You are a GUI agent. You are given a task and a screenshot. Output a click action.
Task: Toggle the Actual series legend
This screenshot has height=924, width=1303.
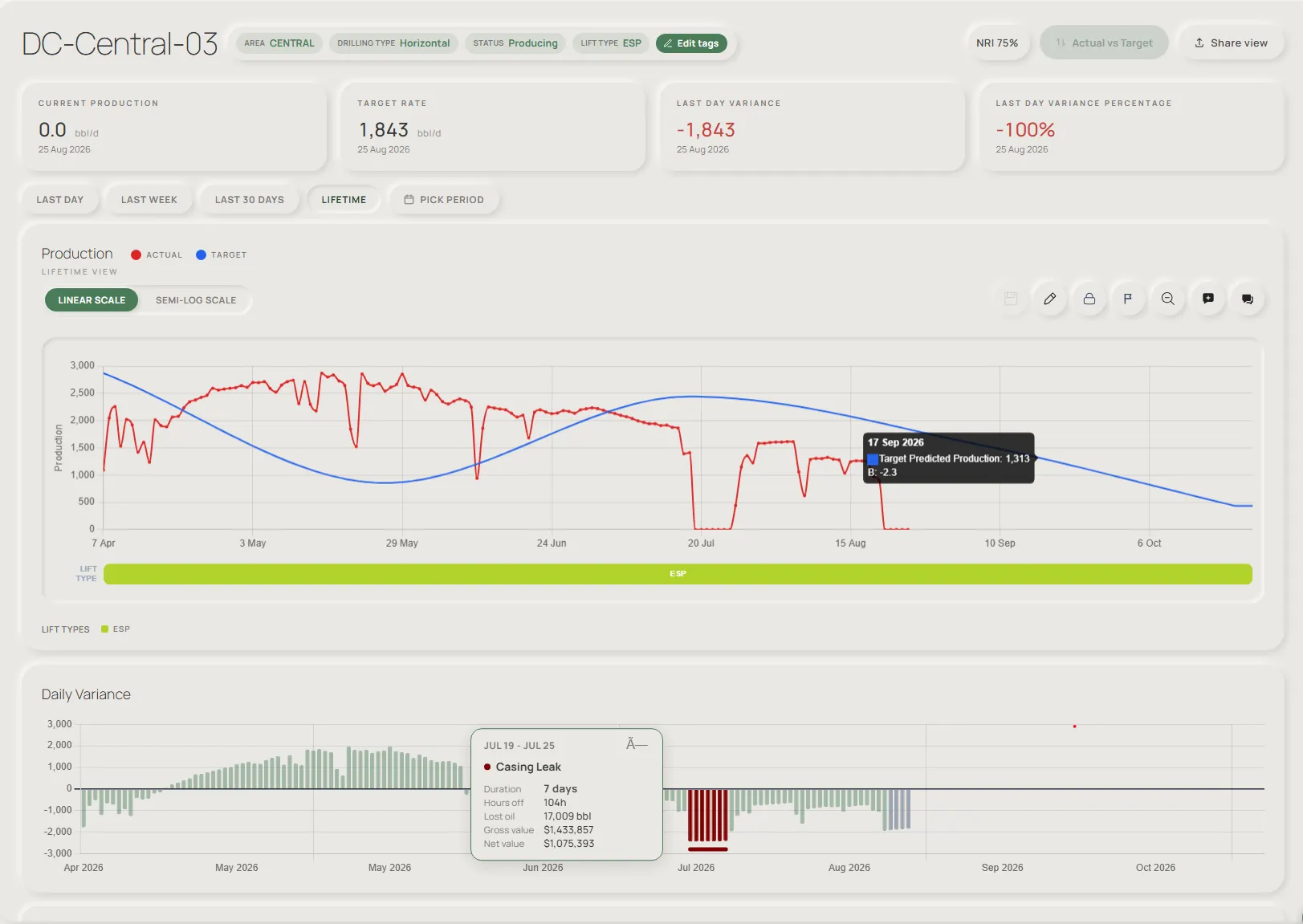[x=157, y=254]
